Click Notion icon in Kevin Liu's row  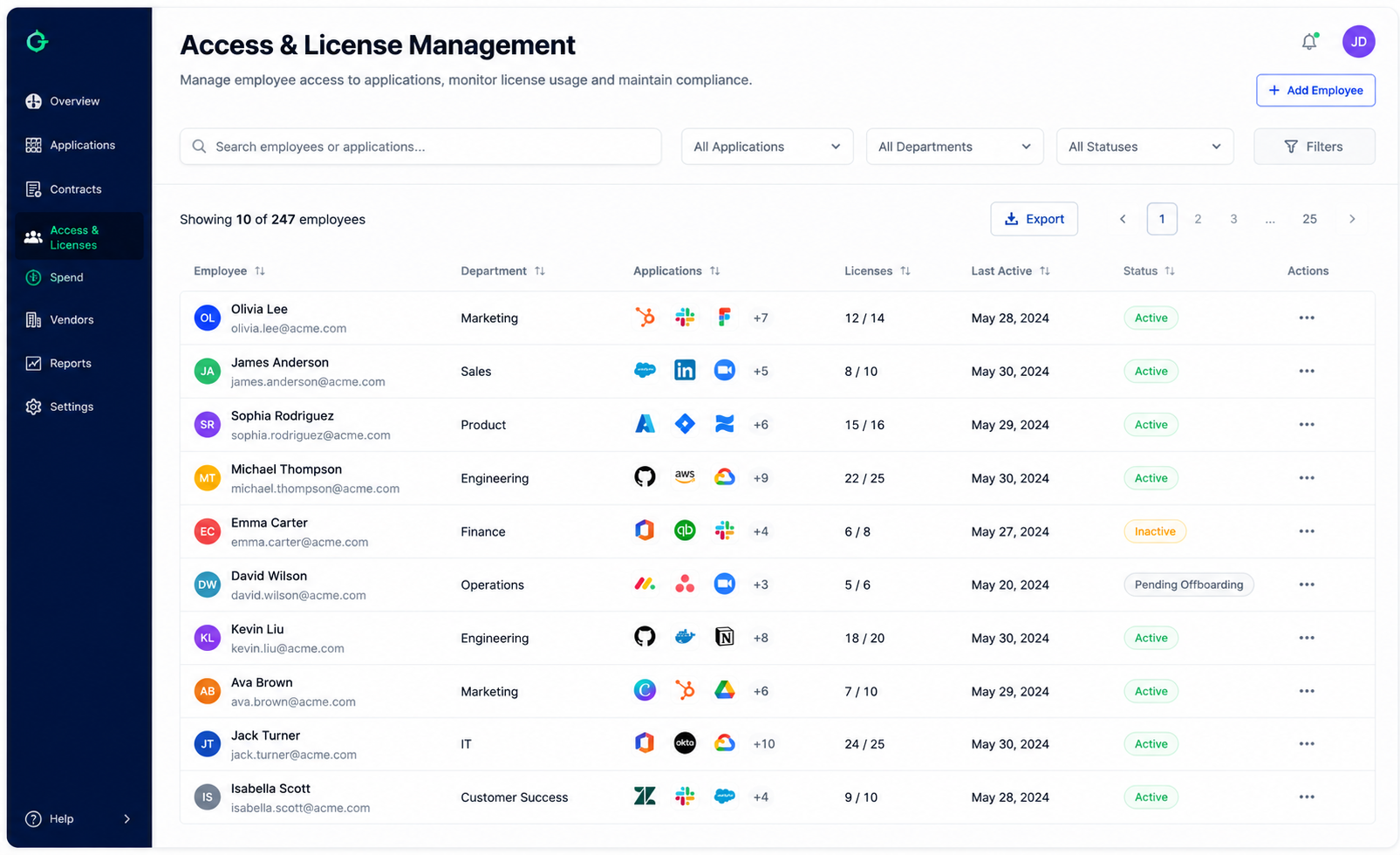[x=724, y=637]
